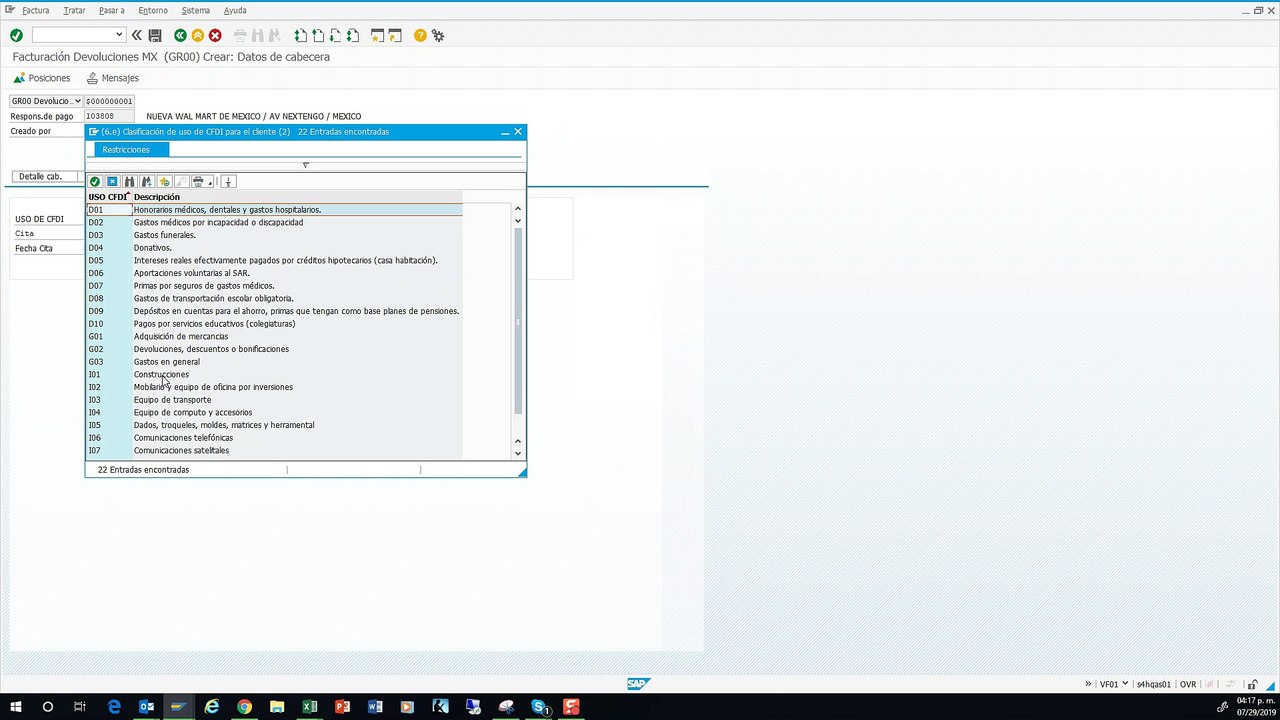Add to personal list star icon

pyautogui.click(x=164, y=182)
